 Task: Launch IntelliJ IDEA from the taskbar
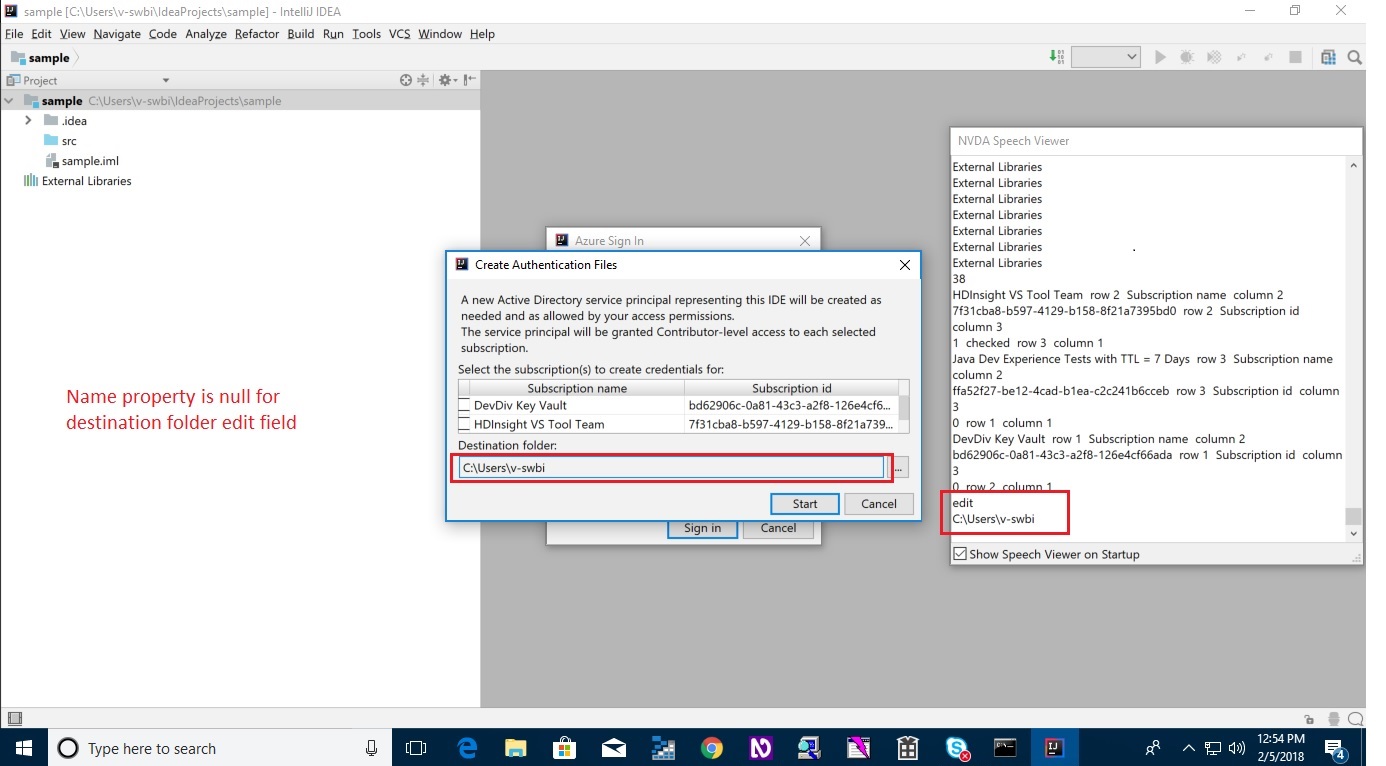tap(1055, 747)
